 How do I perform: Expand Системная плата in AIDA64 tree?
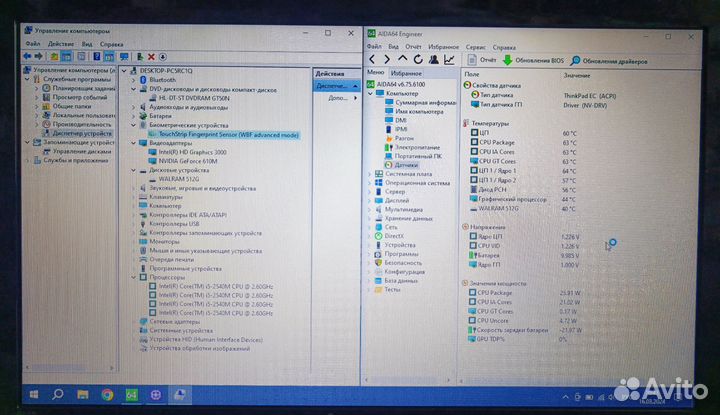tap(370, 174)
